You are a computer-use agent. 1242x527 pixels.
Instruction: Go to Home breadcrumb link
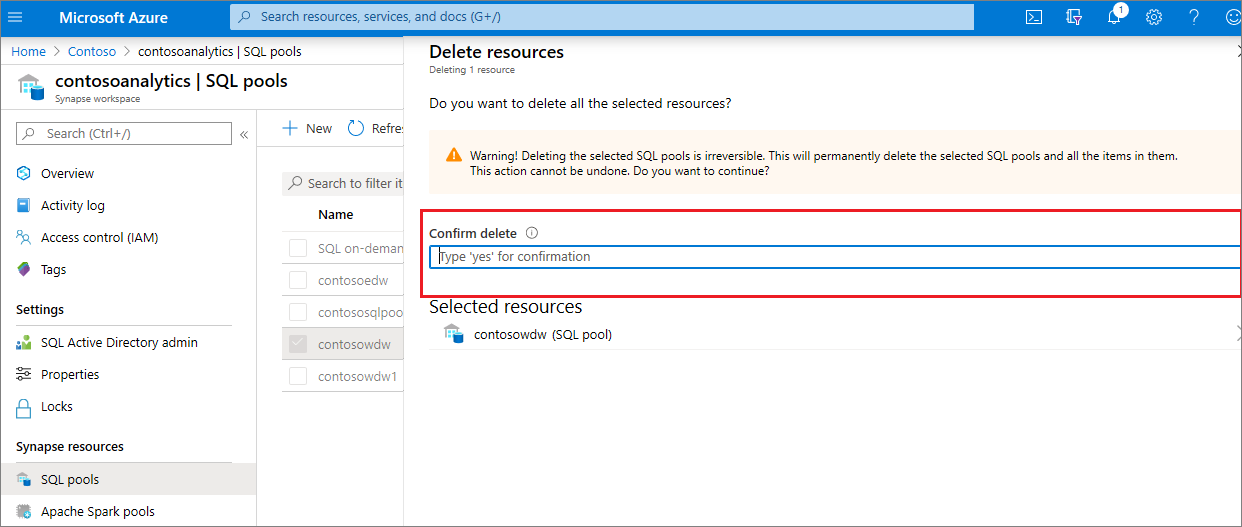pyautogui.click(x=29, y=51)
